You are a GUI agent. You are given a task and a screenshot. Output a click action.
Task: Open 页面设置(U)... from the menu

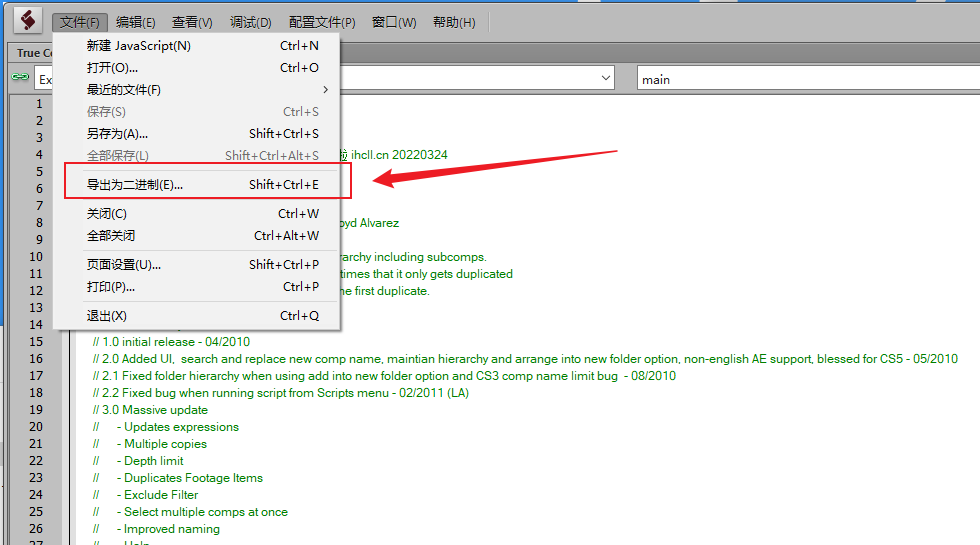[124, 265]
